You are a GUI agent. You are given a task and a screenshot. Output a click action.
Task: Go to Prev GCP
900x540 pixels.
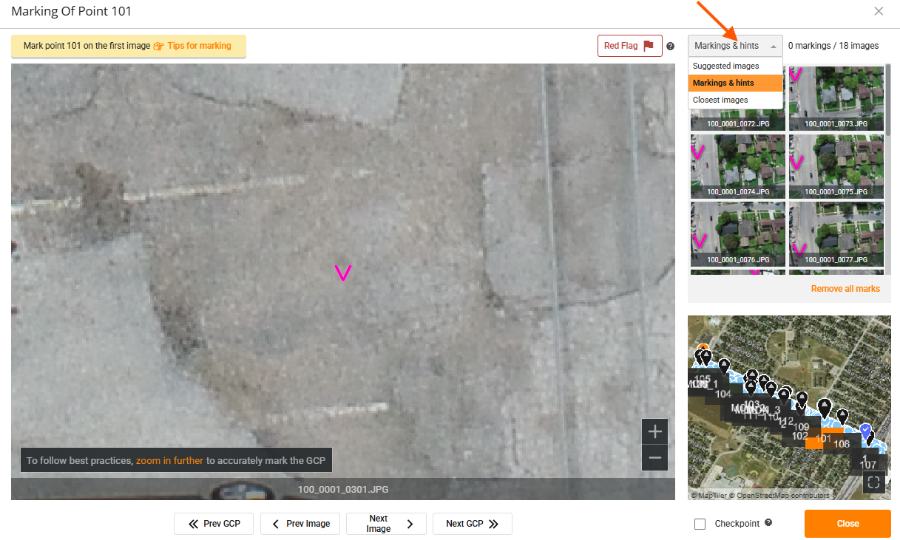point(214,524)
